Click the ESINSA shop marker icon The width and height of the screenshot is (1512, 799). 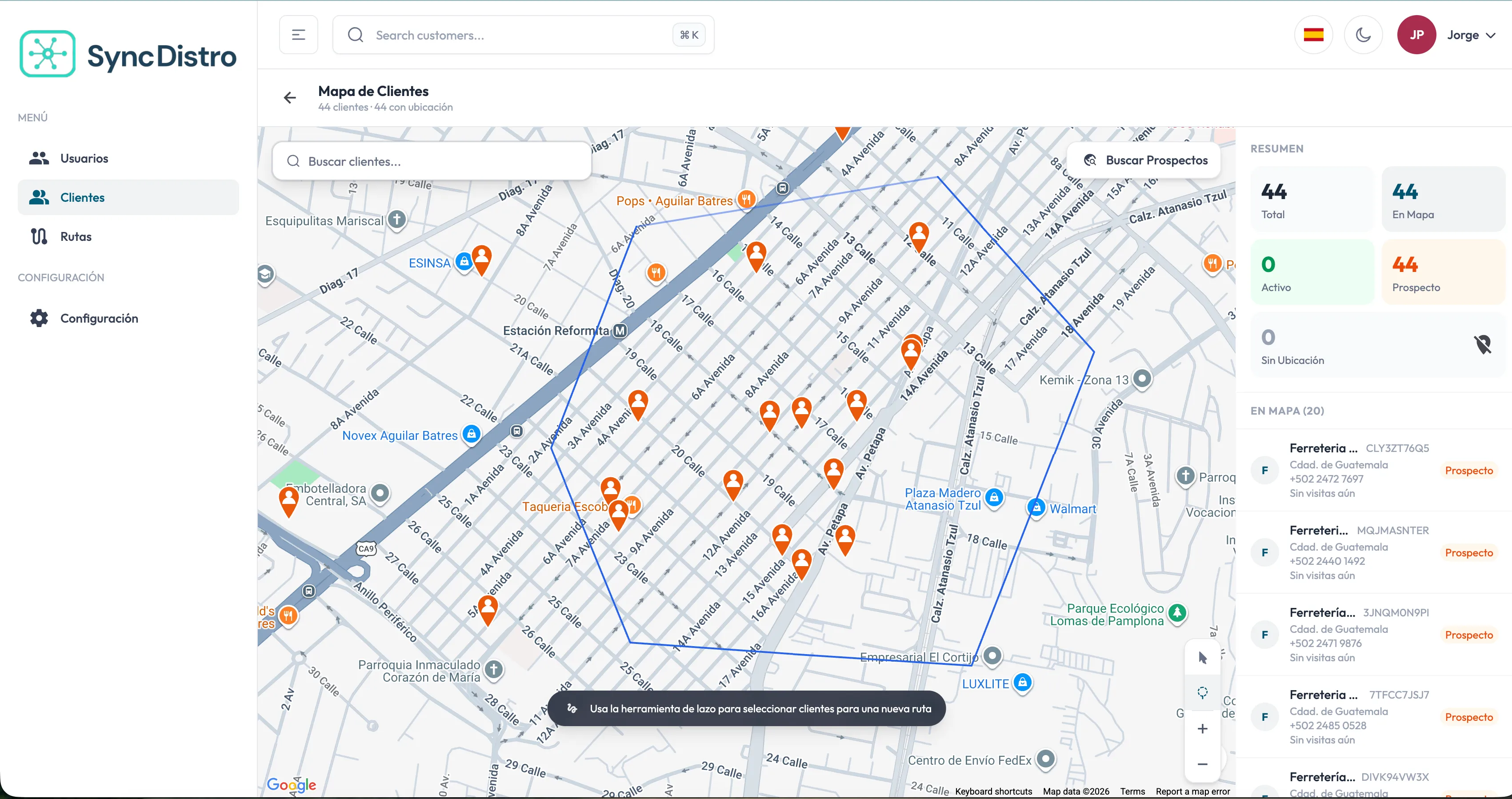(x=464, y=262)
